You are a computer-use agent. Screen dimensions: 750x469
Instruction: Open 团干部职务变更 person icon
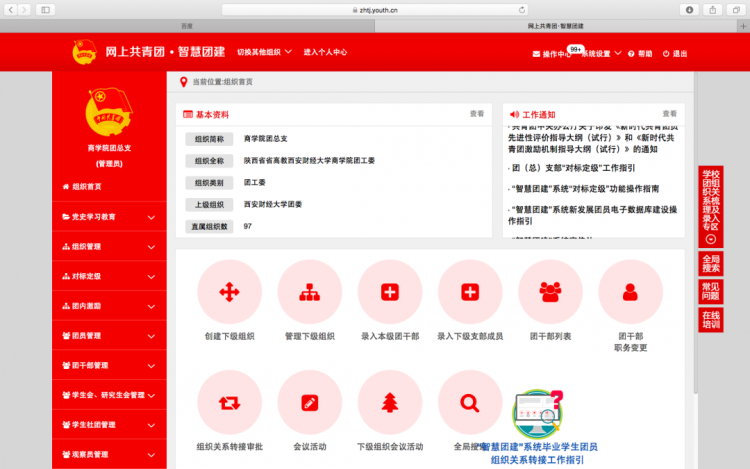tap(630, 292)
